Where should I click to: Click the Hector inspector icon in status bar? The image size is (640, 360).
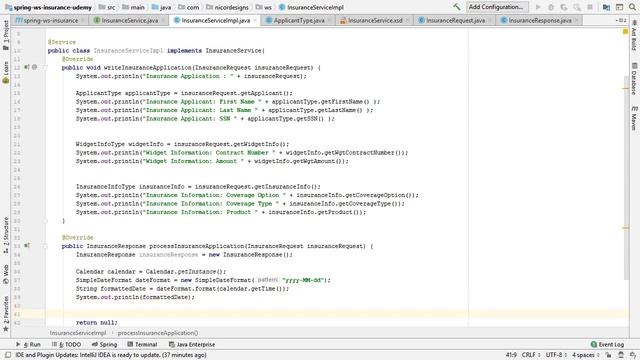621,355
